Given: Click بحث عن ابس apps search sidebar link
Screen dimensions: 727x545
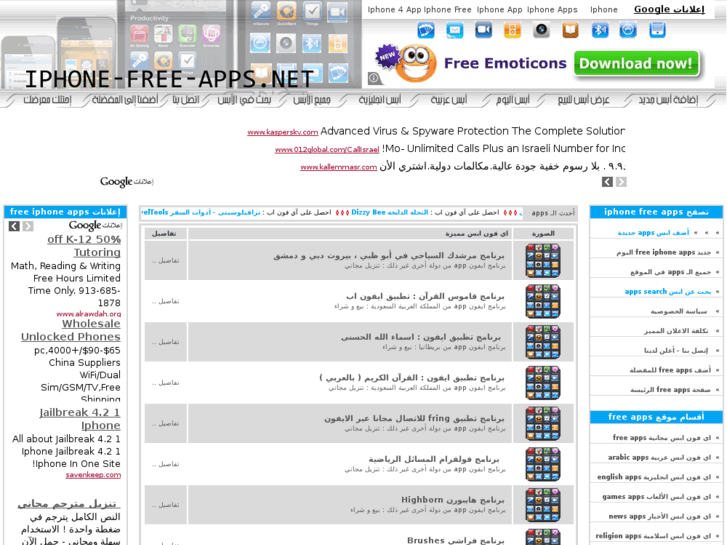Looking at the screenshot, I should [667, 292].
